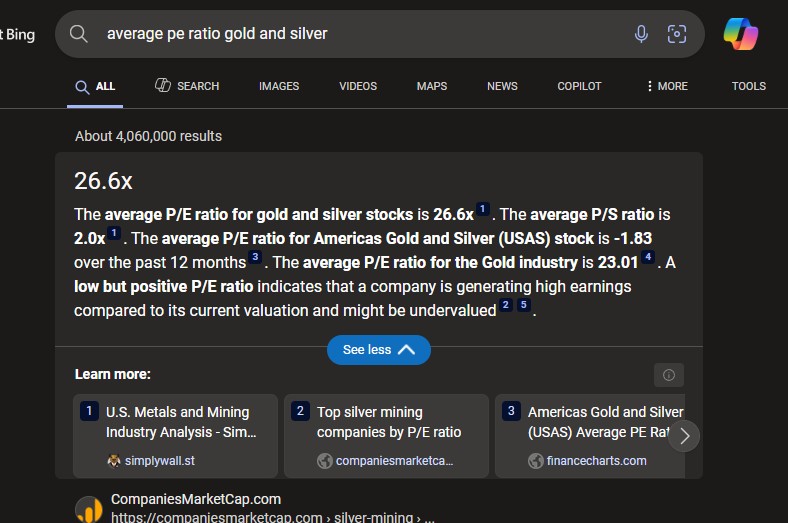This screenshot has height=523, width=788.
Task: Click citation 1 after 26.6x
Action: click(x=482, y=209)
